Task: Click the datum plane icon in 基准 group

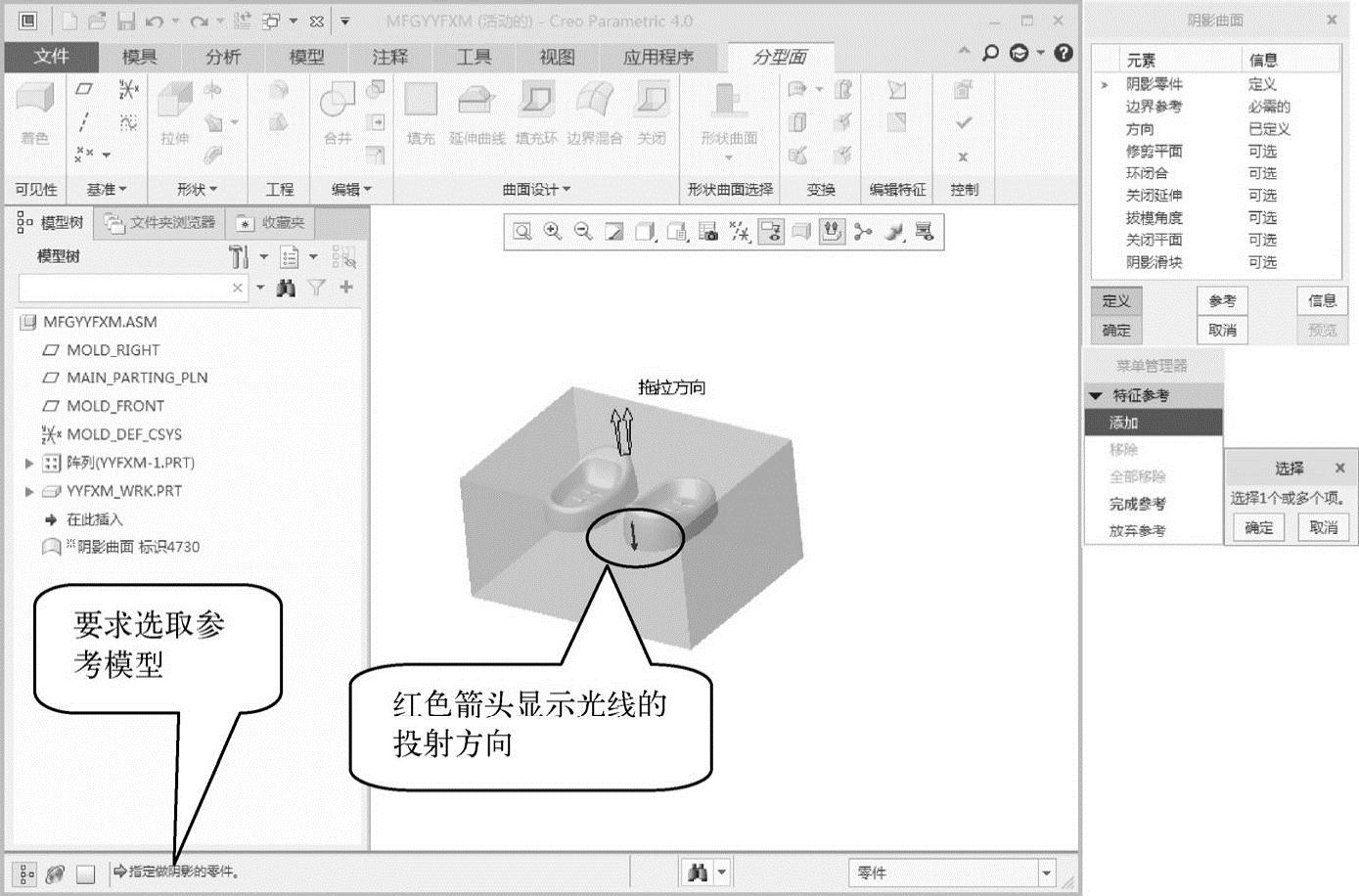Action: [x=84, y=90]
